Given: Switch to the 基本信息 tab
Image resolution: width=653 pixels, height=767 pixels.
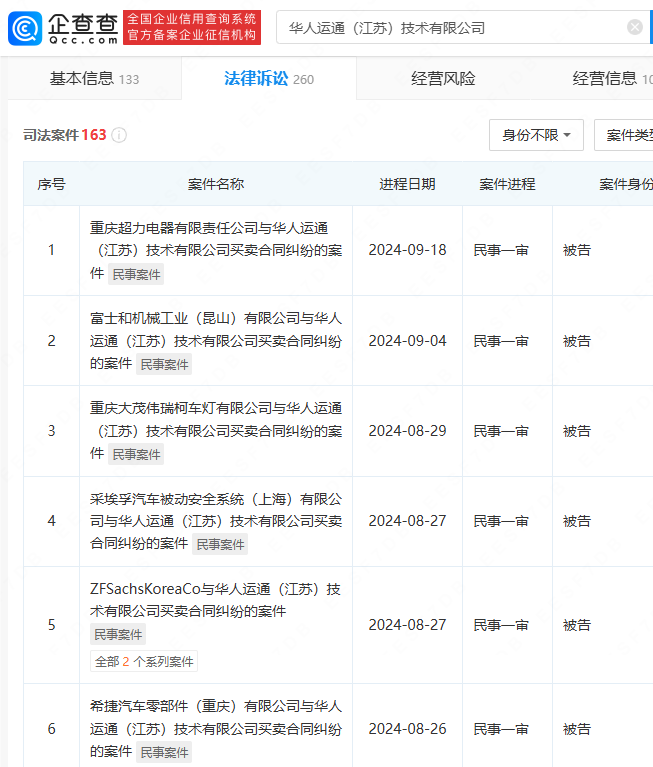Looking at the screenshot, I should click(94, 78).
